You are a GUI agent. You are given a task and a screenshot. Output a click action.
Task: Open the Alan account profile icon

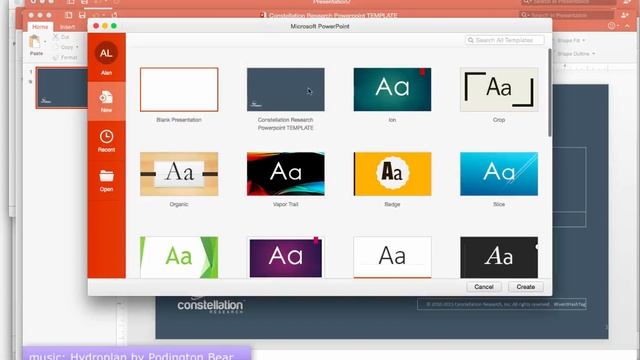[x=106, y=53]
